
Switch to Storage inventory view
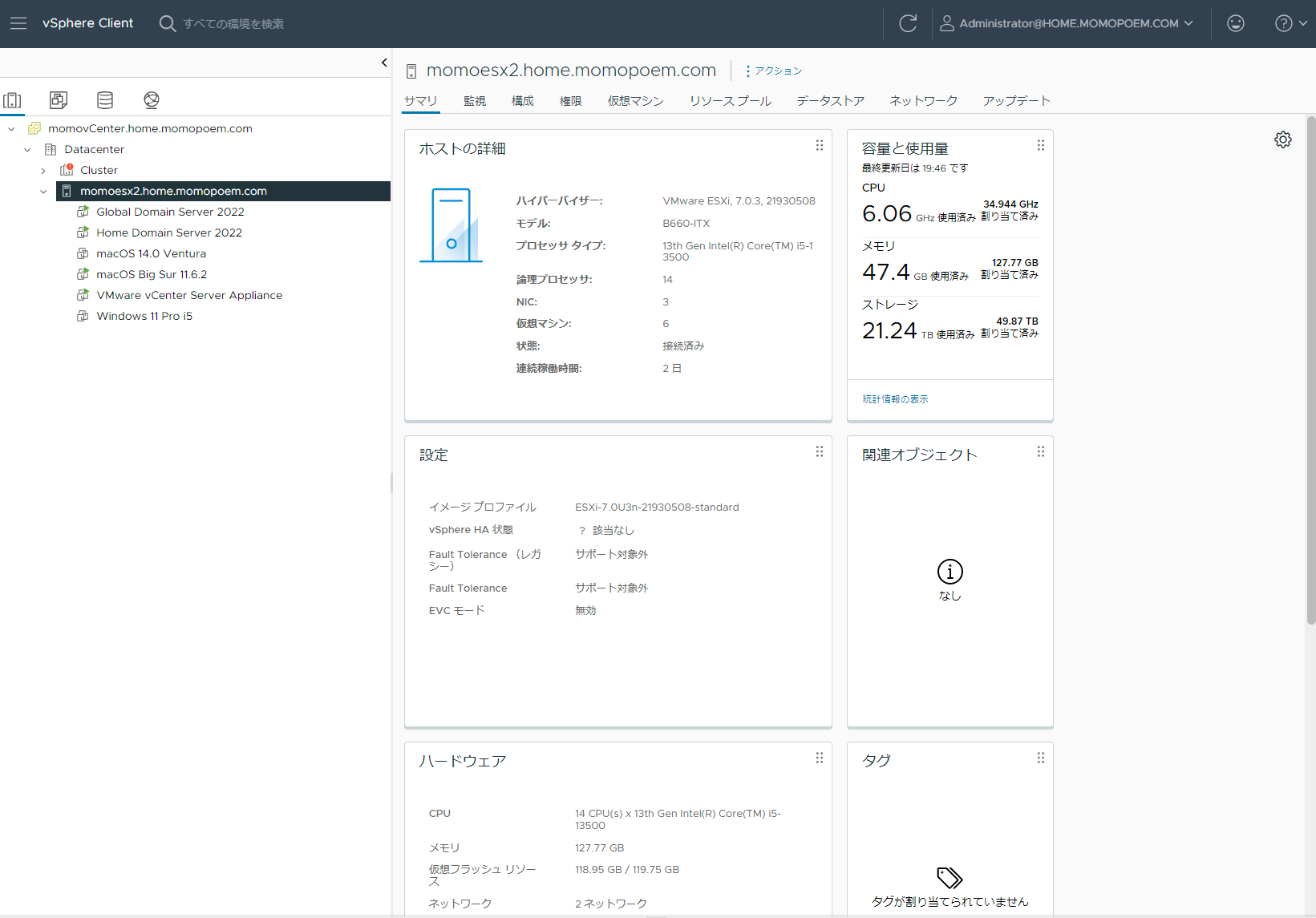tap(105, 100)
